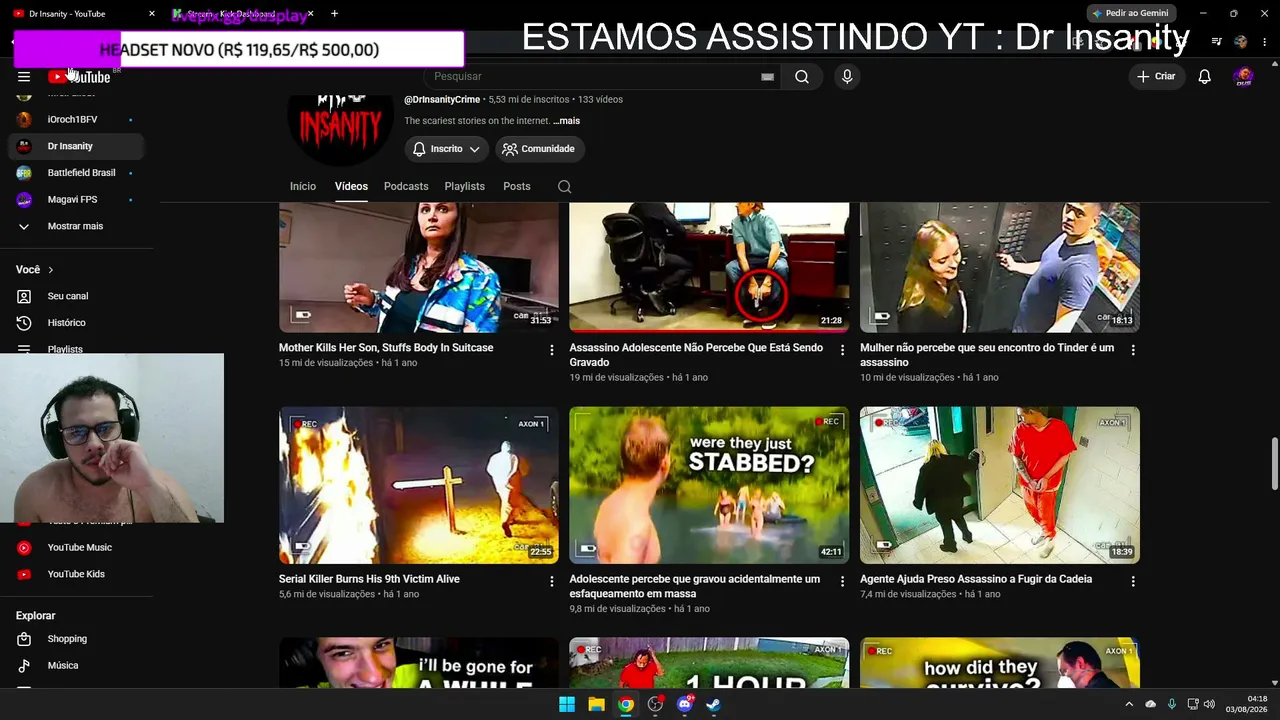Click the search magnifier button
1280x720 pixels.
(802, 77)
